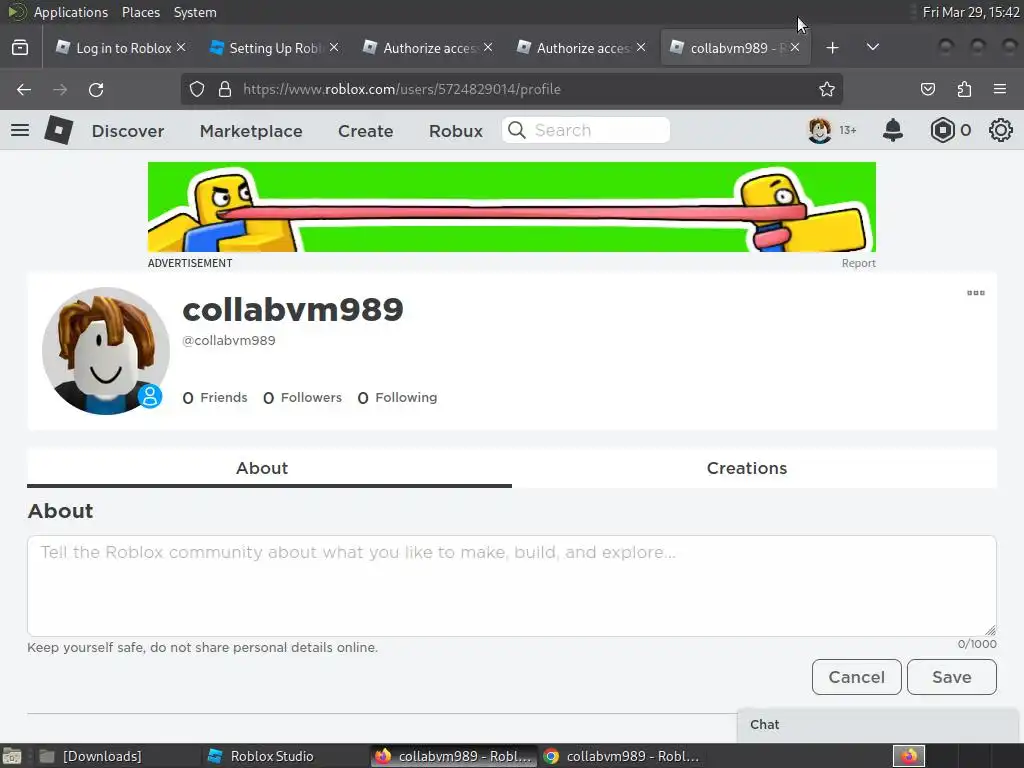Screen dimensions: 1024x768
Task: Click the site security padlock icon
Action: (x=225, y=89)
